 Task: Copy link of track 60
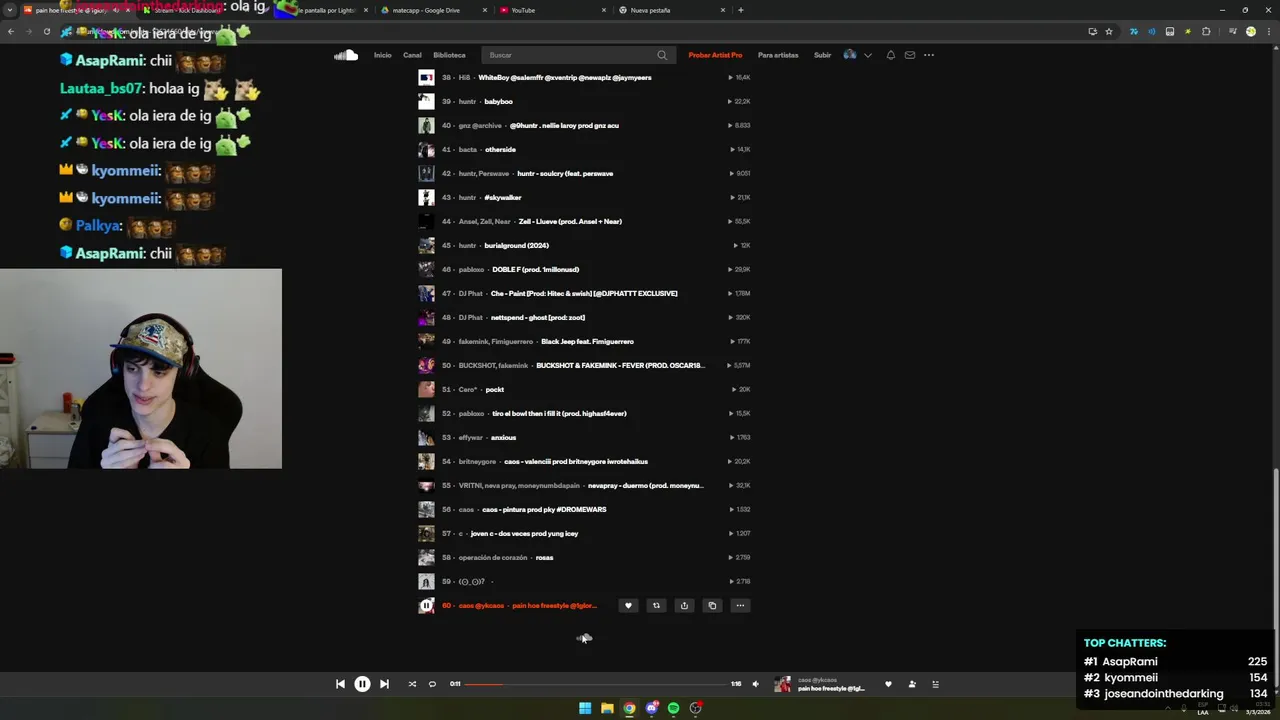[x=712, y=605]
